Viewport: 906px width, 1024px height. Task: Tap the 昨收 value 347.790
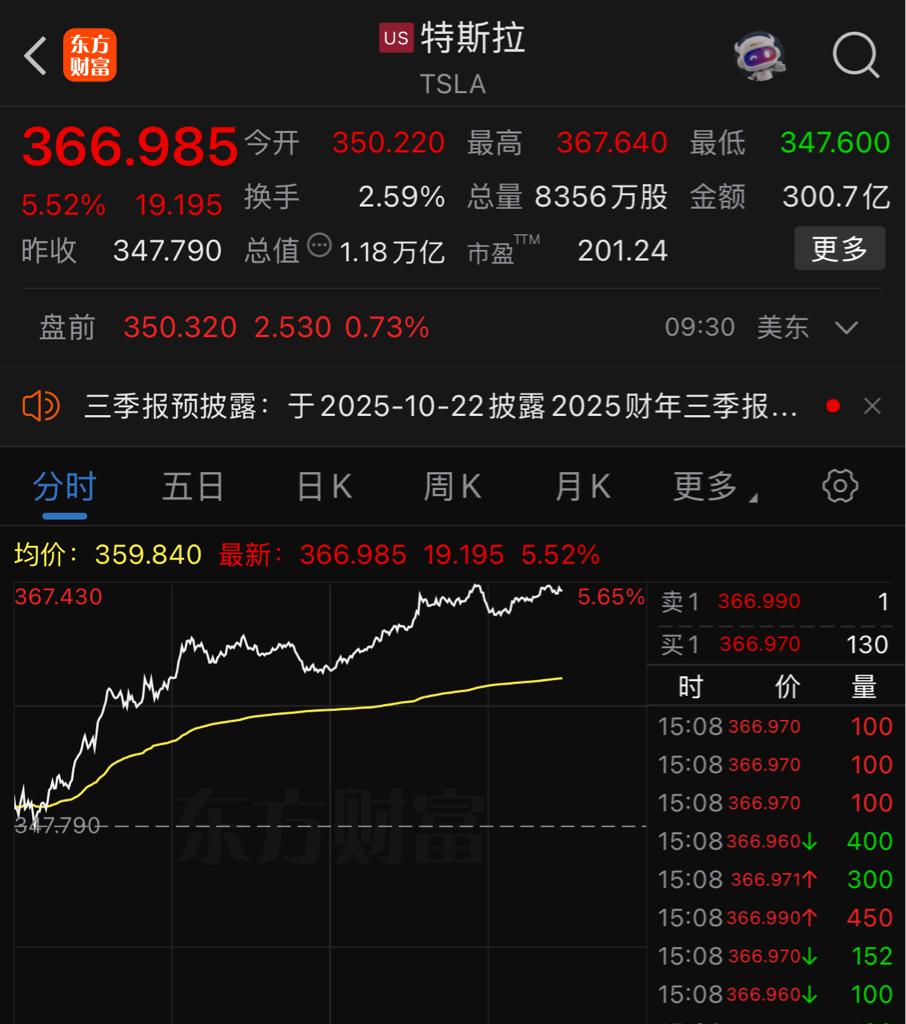(x=167, y=251)
